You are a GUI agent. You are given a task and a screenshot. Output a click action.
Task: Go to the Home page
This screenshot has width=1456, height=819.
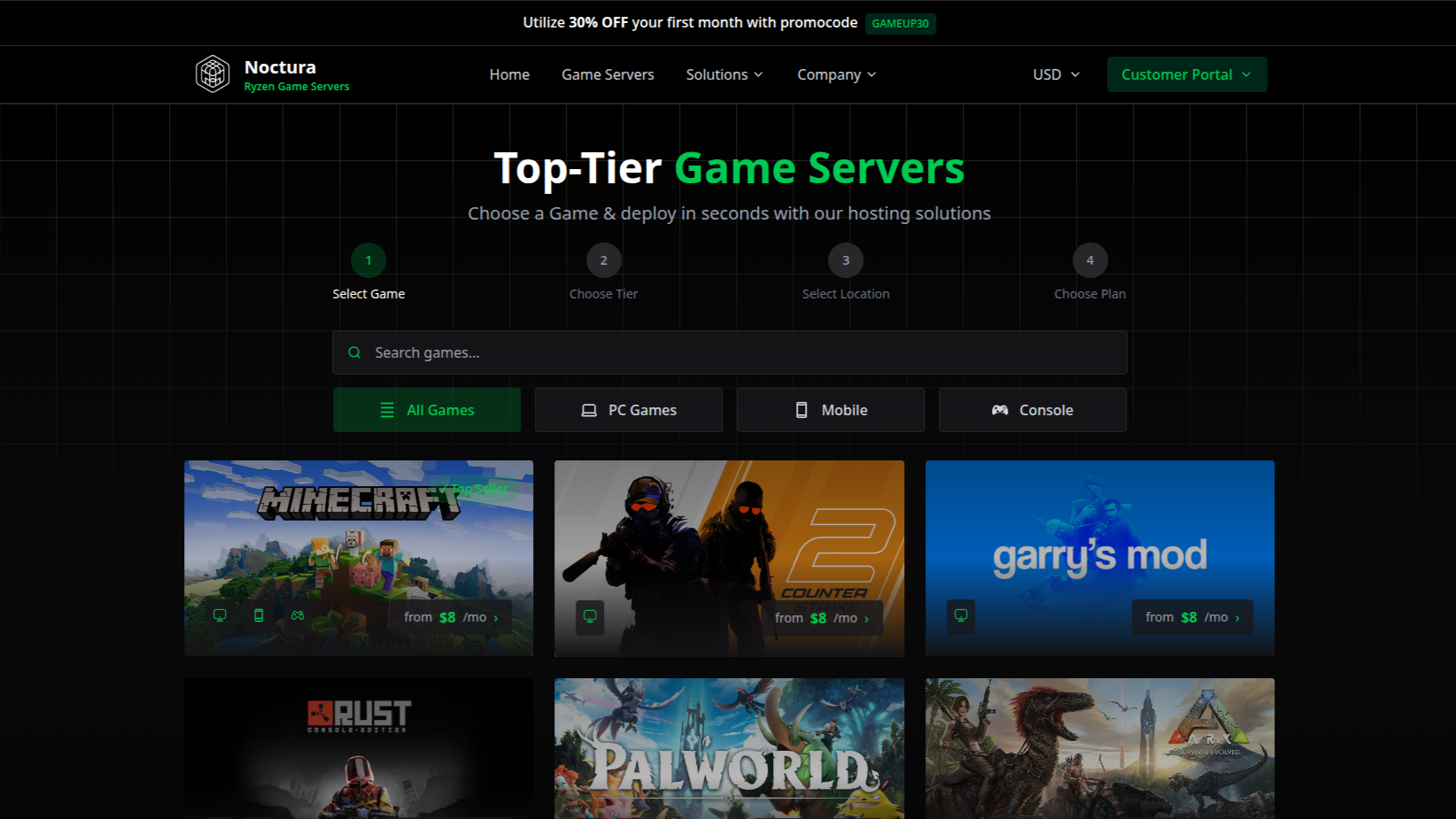click(509, 74)
